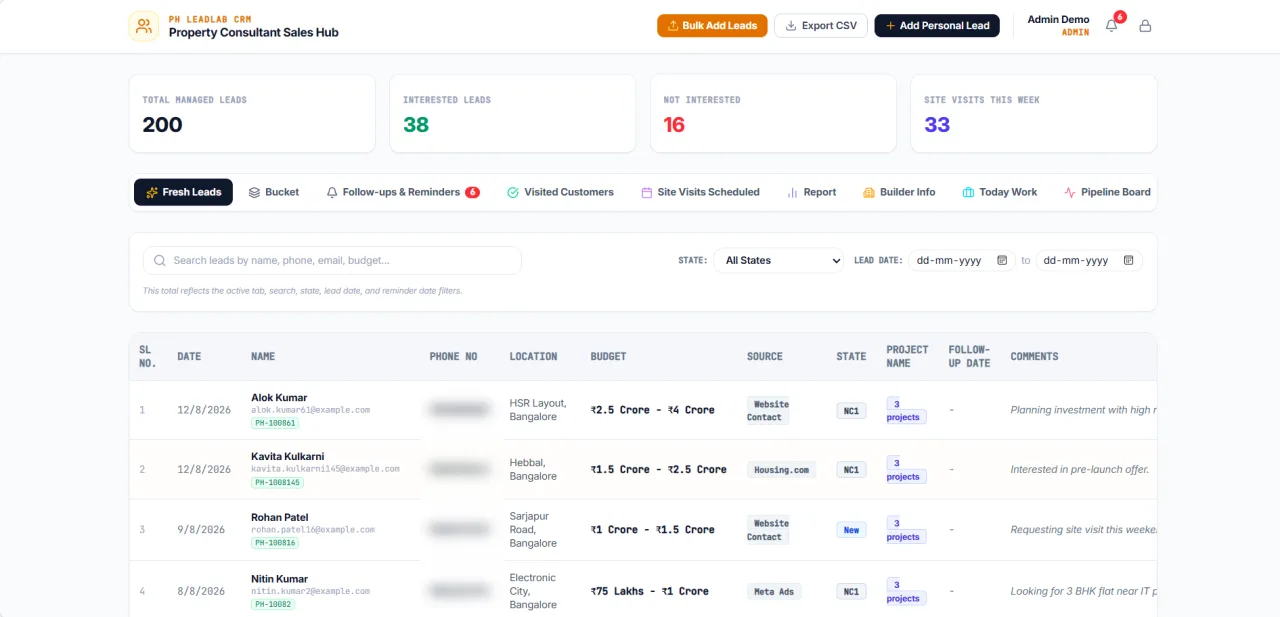Select the Today Work tab
This screenshot has width=1280, height=617.
pos(999,192)
